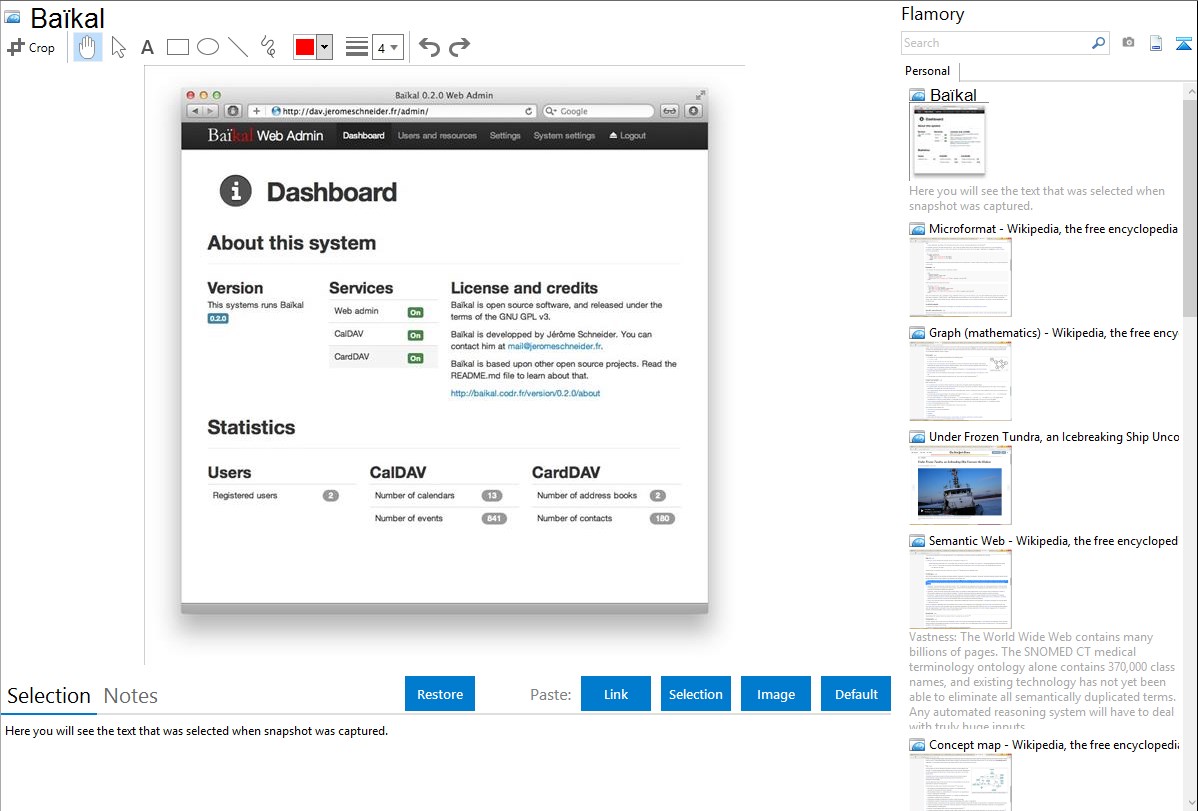Click the blue collapse icon in Flamory header
This screenshot has width=1198, height=811.
coord(1183,43)
